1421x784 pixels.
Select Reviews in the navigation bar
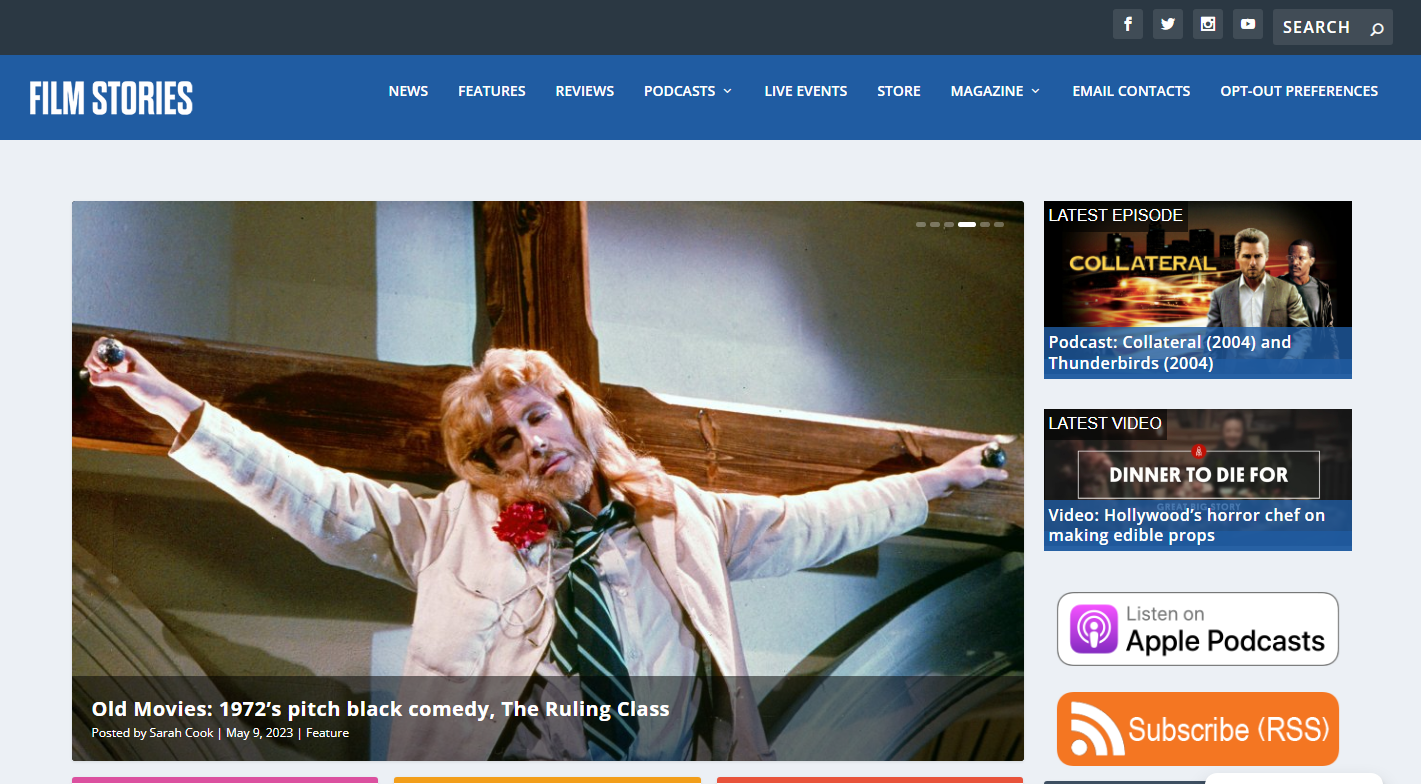click(585, 91)
